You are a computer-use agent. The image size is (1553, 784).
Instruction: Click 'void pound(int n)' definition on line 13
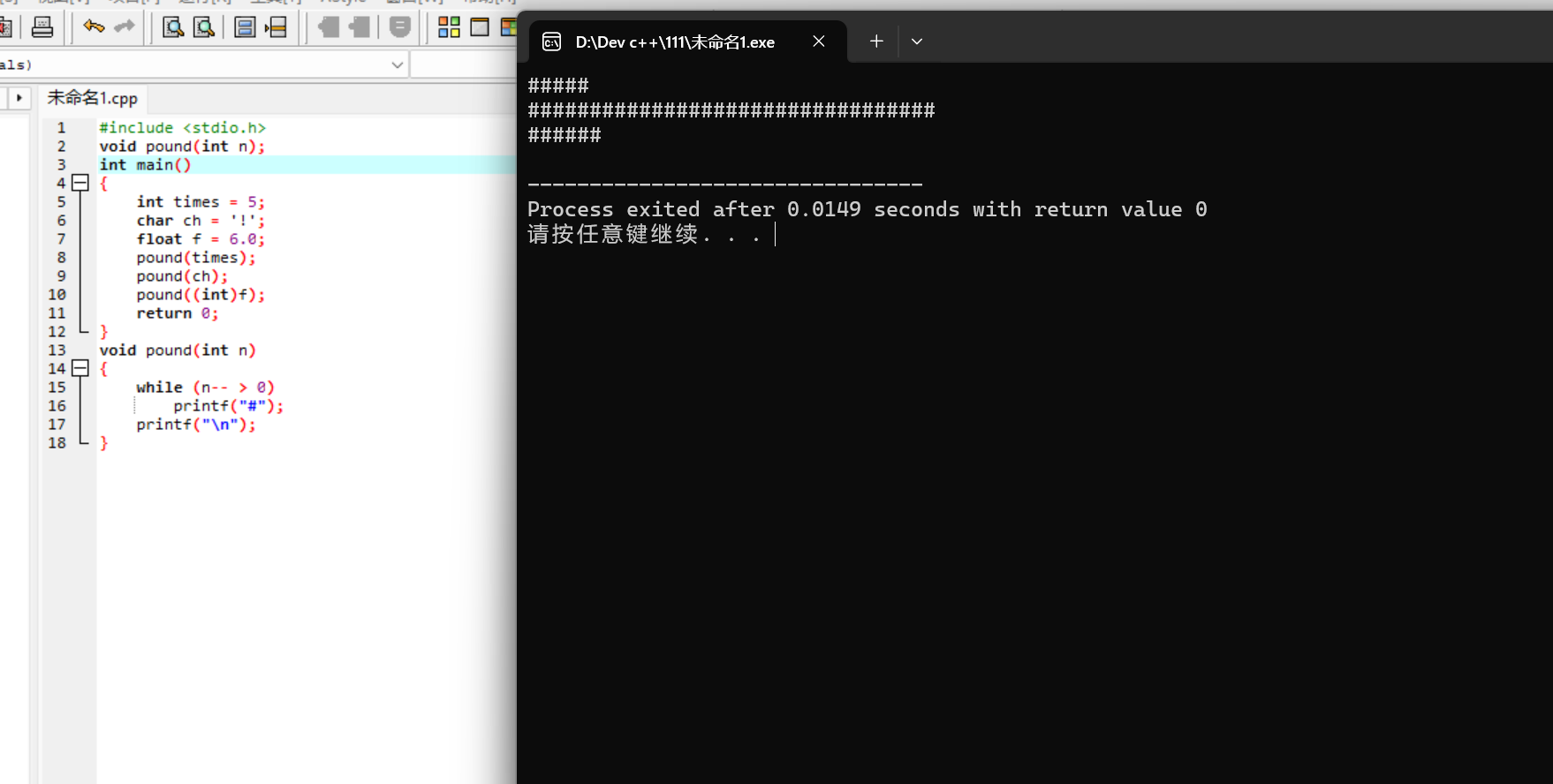(x=178, y=351)
